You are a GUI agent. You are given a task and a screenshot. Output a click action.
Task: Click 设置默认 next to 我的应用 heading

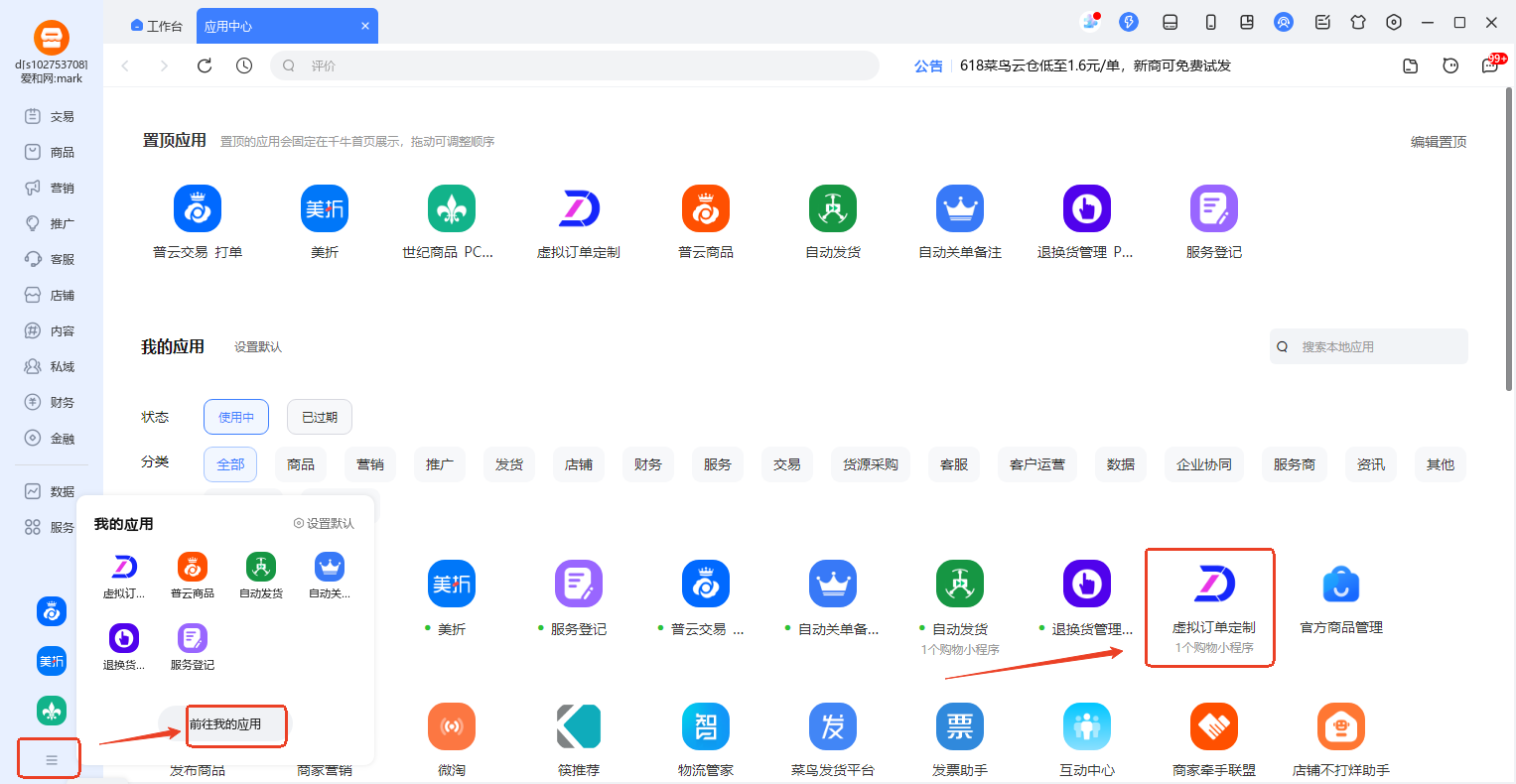coord(258,346)
